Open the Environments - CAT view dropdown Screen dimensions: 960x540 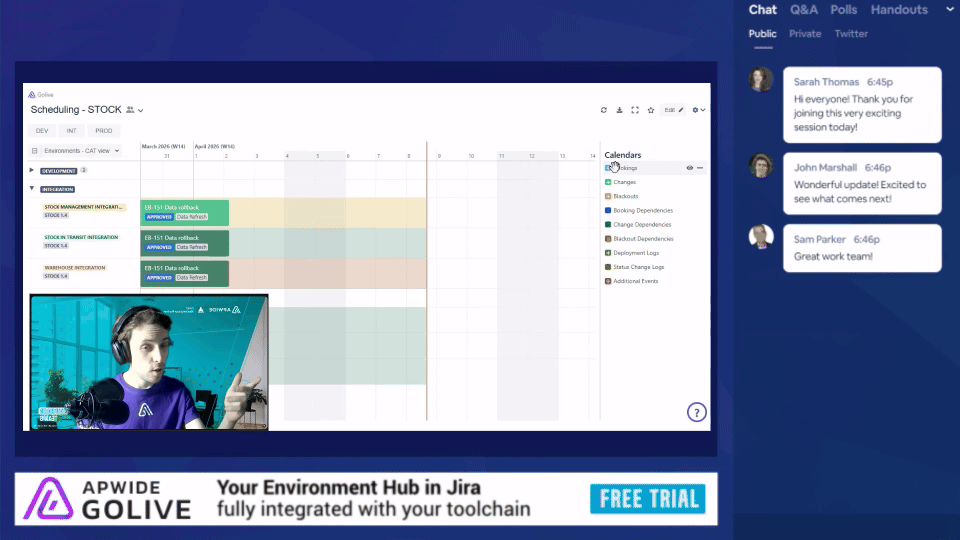coord(81,151)
